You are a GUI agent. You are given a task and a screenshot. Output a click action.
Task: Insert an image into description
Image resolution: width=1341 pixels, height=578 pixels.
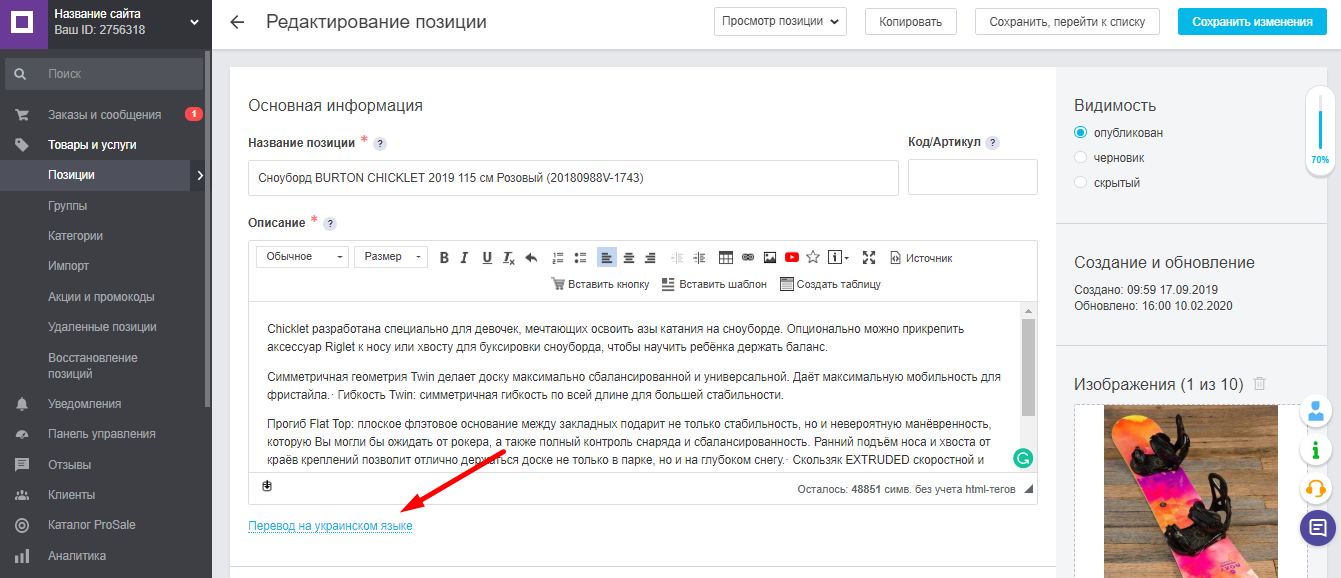point(770,257)
